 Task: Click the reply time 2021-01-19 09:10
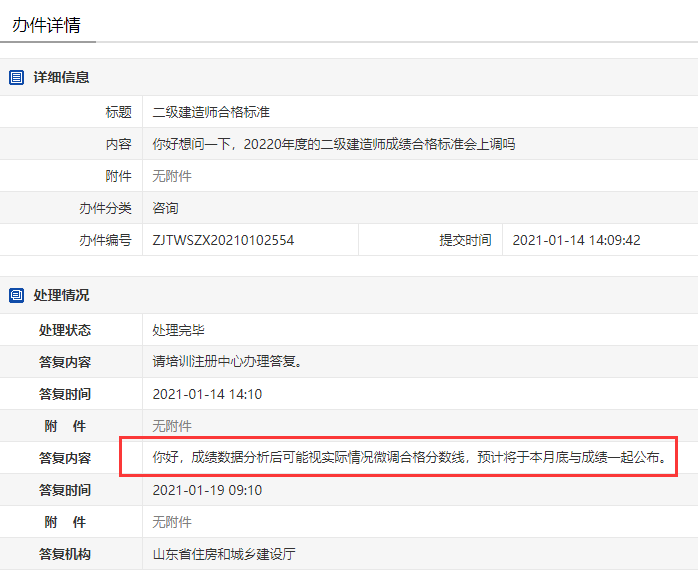207,490
